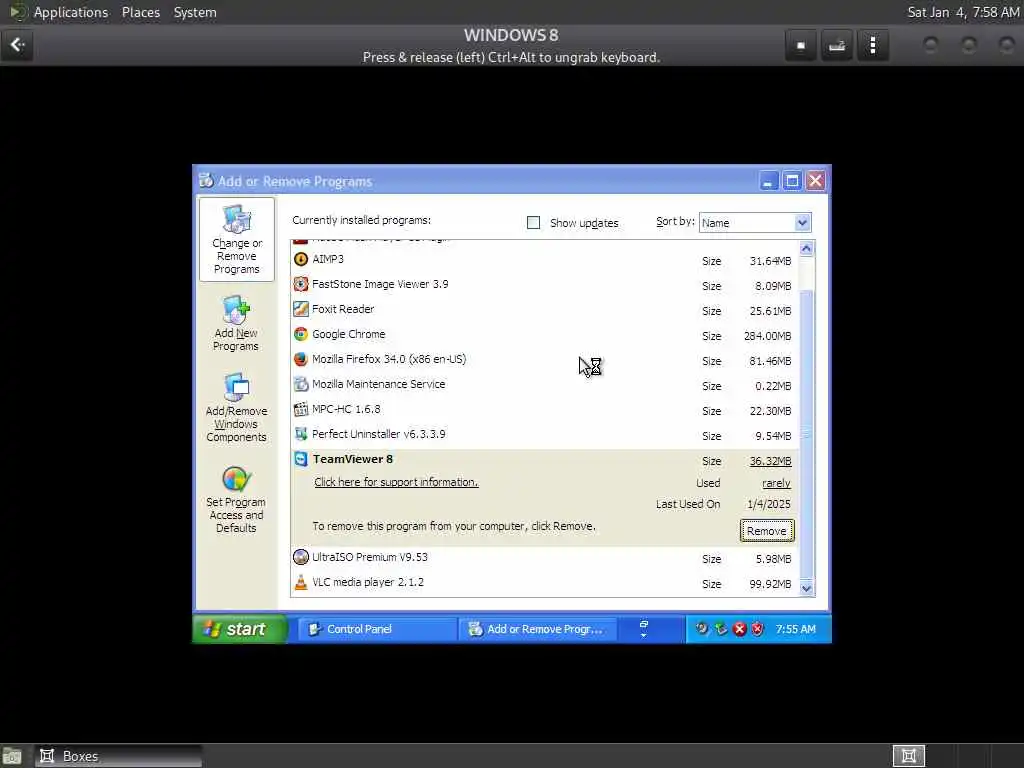Click the Boxes keyboard shortcuts button
Screen dimensions: 1024x768
point(837,45)
